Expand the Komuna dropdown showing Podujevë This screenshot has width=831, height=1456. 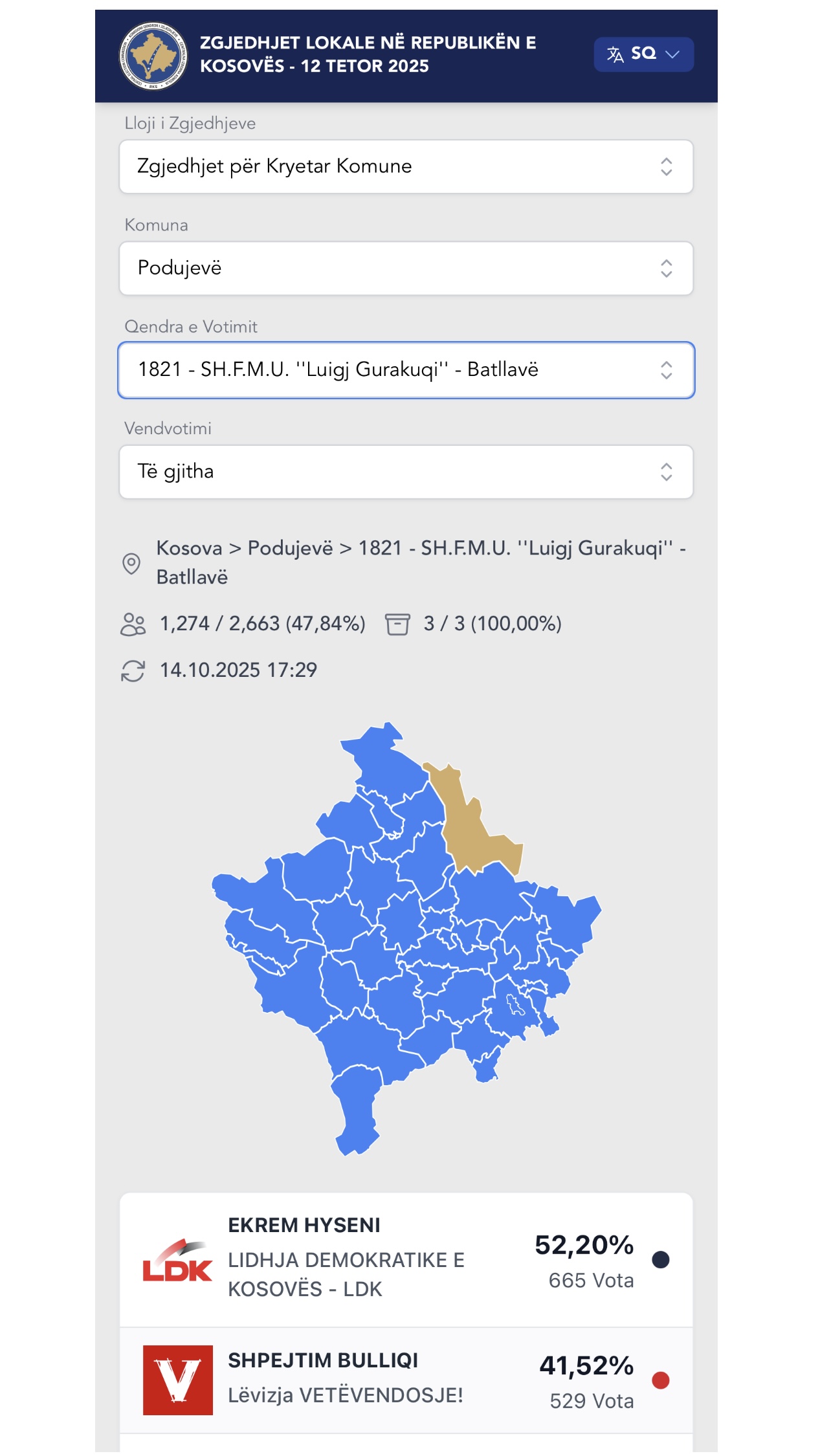(406, 269)
